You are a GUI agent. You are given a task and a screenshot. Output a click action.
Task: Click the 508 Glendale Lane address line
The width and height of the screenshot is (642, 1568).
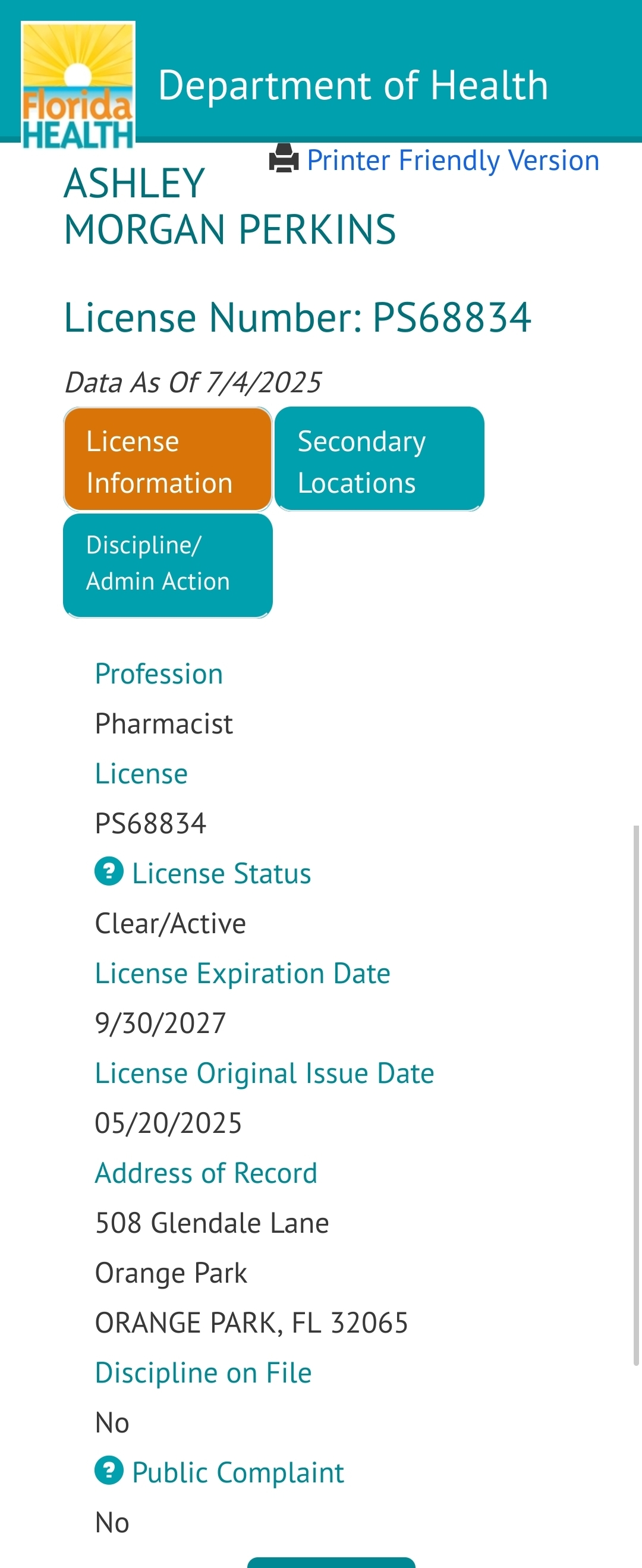(x=212, y=1223)
